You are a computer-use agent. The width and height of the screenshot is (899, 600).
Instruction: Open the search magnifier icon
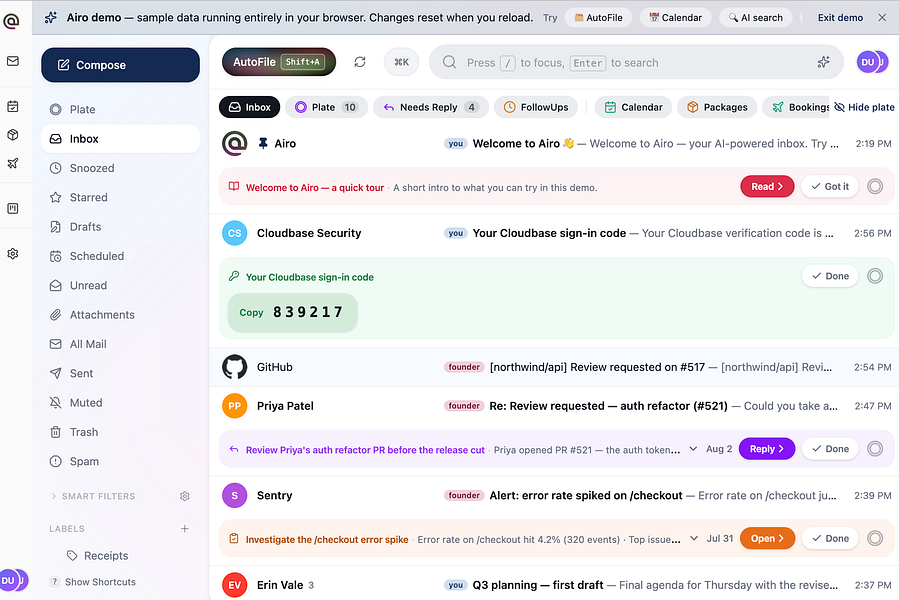coord(450,62)
